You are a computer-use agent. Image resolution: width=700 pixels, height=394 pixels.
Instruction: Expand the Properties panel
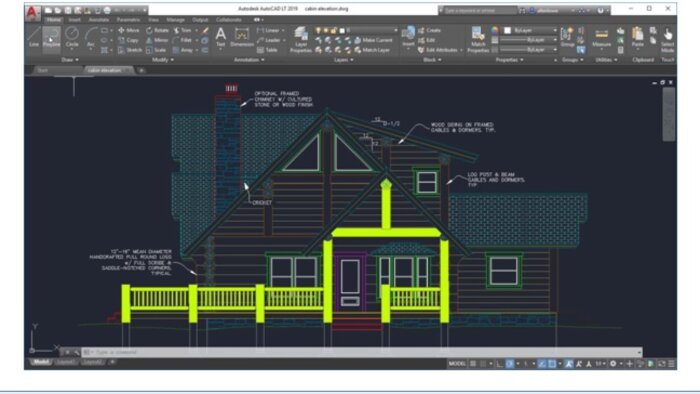509,60
